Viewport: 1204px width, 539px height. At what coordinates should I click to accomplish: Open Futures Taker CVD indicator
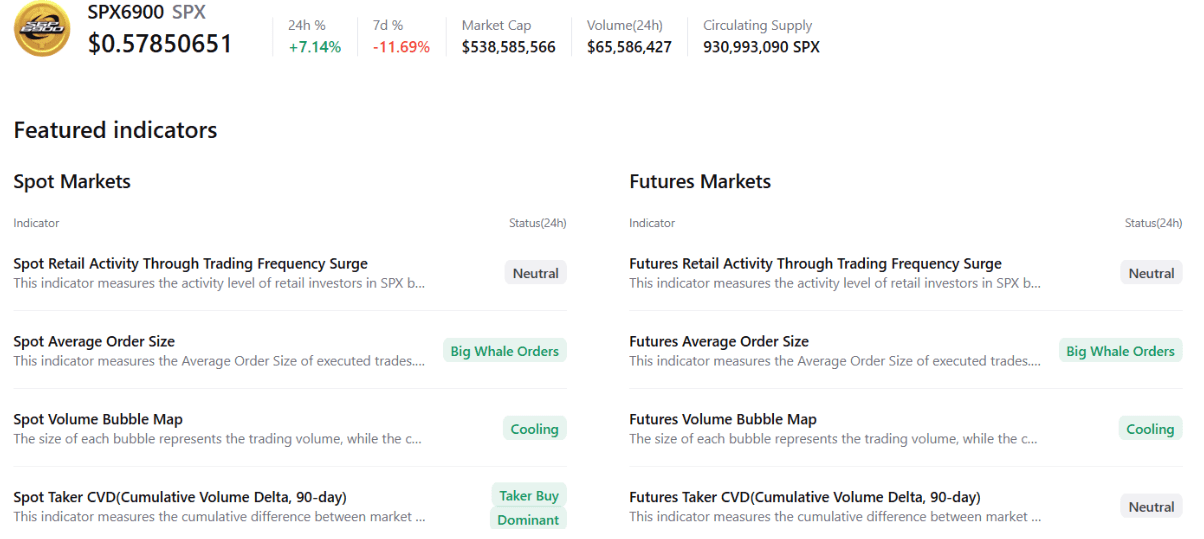(805, 497)
